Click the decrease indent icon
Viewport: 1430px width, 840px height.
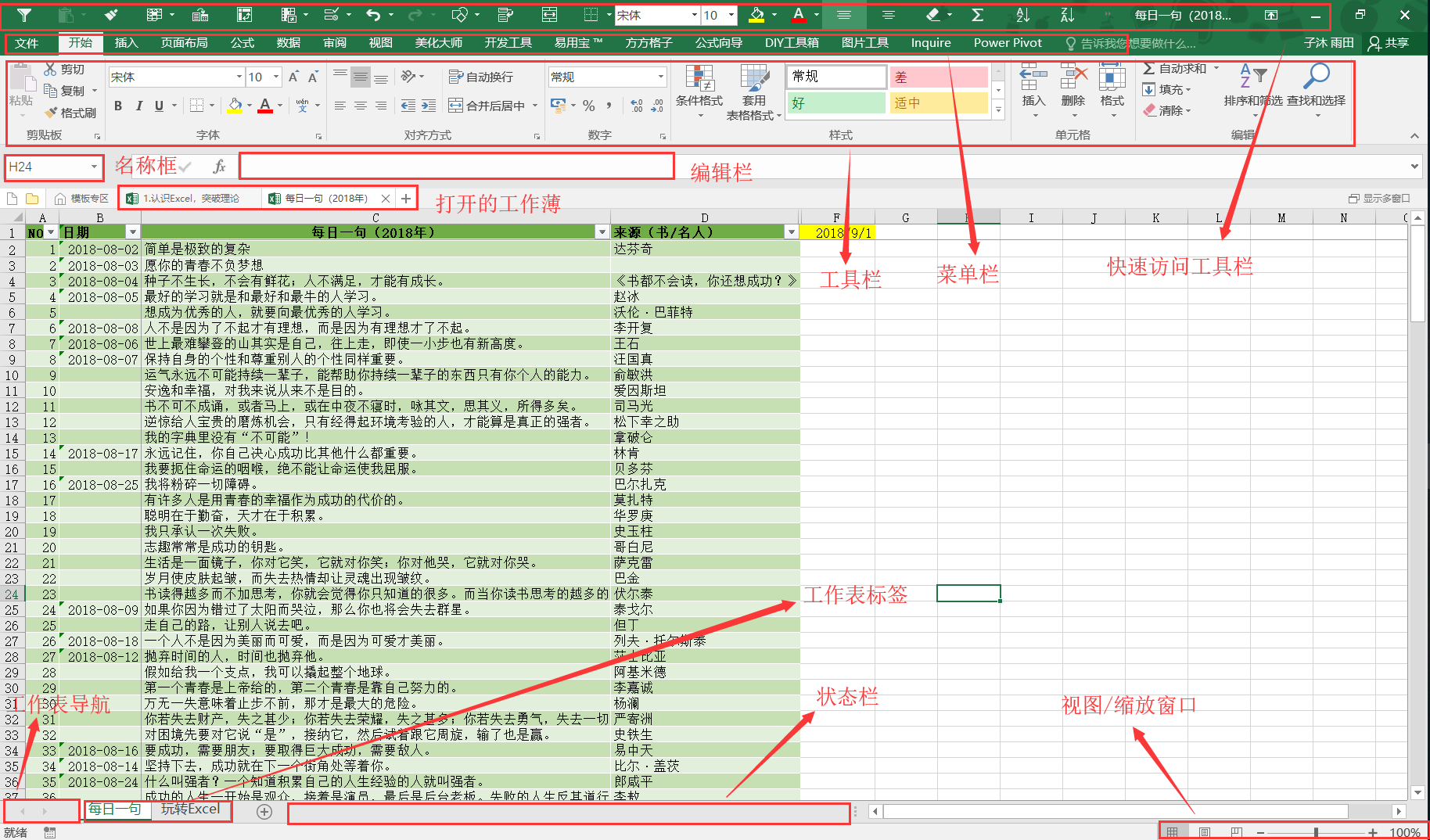pyautogui.click(x=408, y=106)
